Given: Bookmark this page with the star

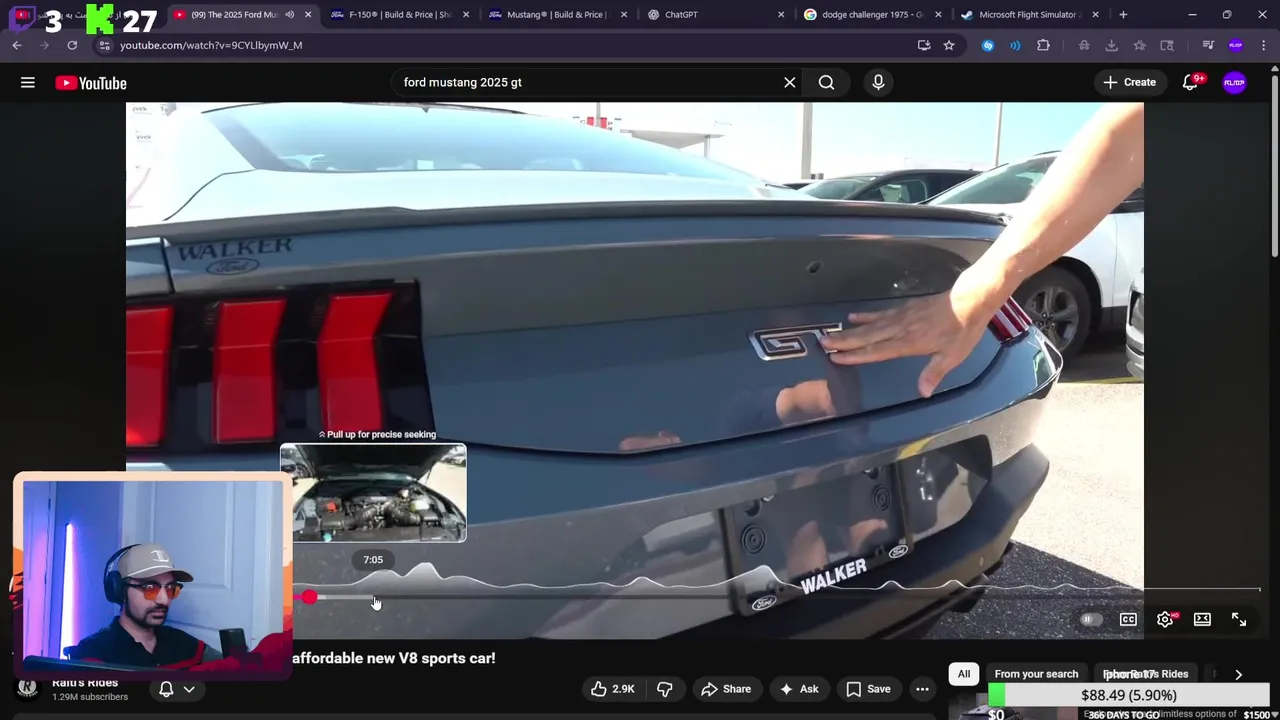Looking at the screenshot, I should coord(949,45).
